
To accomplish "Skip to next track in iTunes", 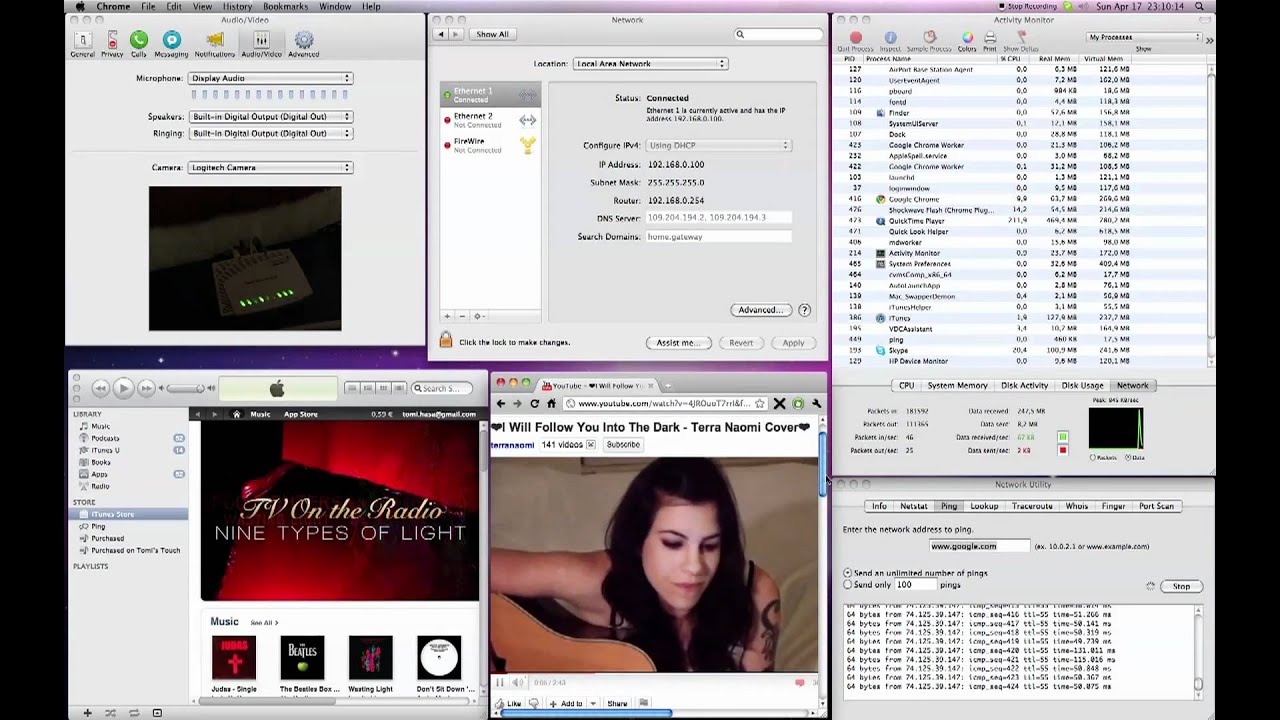I will [x=147, y=388].
